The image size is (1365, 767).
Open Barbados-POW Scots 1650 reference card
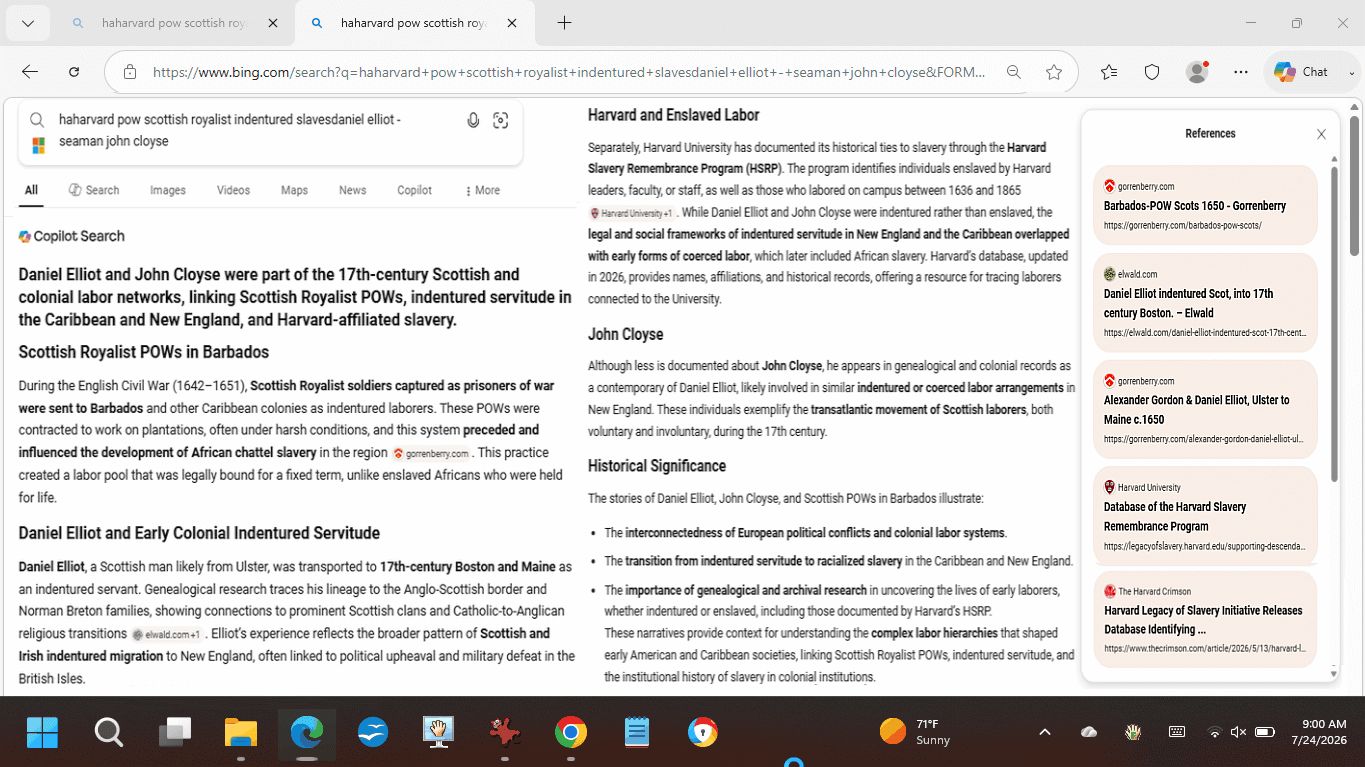coord(1205,205)
